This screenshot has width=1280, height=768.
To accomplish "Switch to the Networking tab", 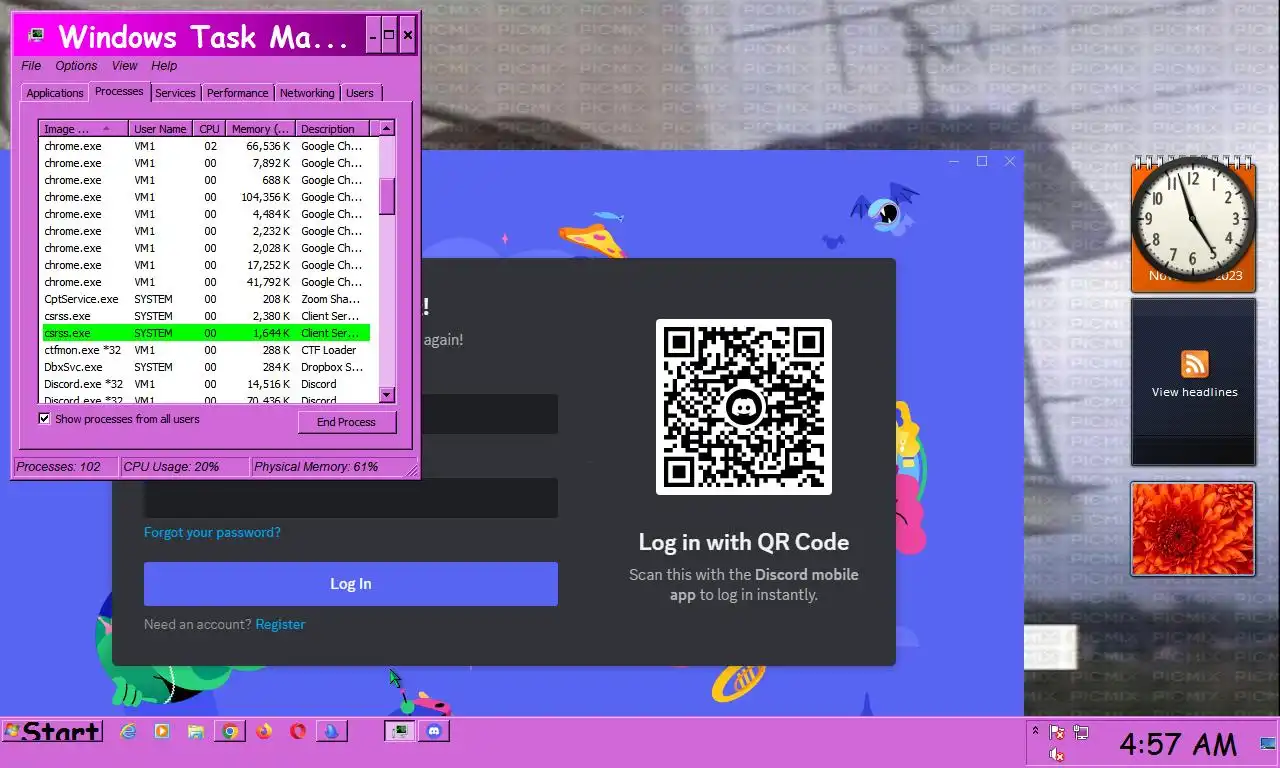I will point(307,93).
